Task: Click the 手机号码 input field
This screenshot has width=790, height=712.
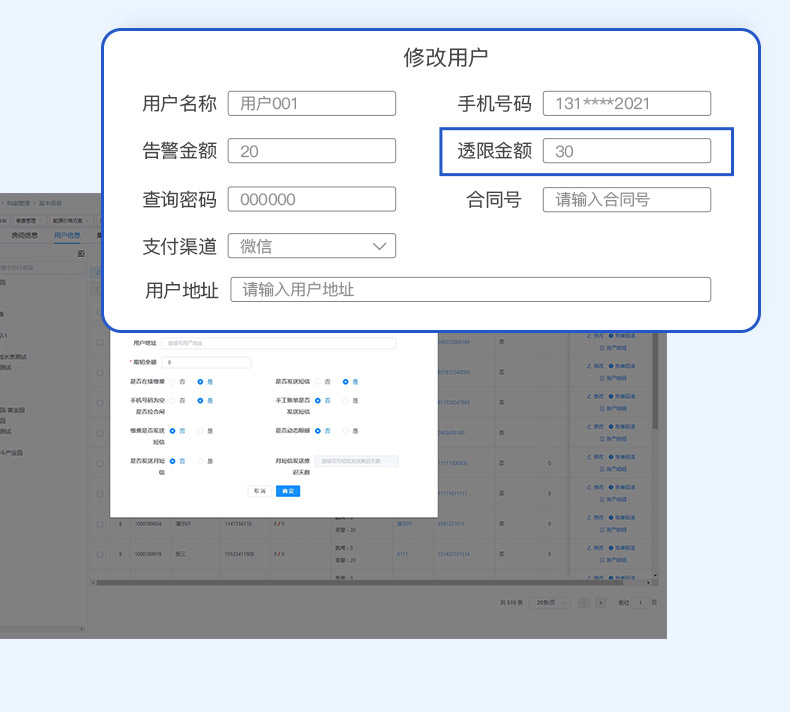Action: click(x=626, y=103)
